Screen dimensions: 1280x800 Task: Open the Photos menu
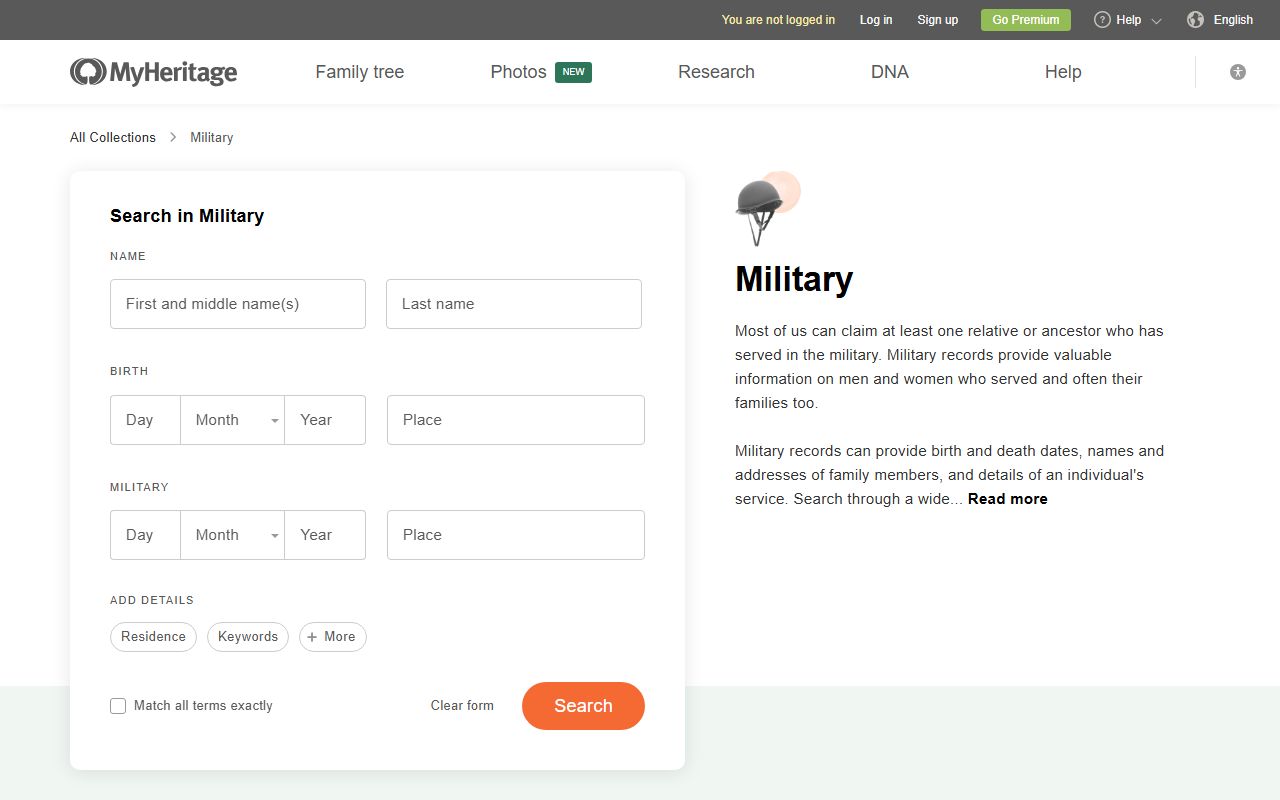[x=518, y=72]
